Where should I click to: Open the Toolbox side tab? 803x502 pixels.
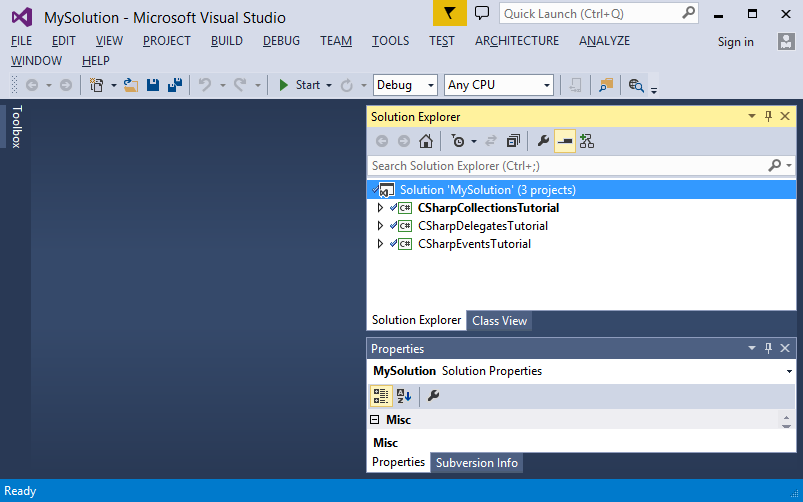[16, 127]
